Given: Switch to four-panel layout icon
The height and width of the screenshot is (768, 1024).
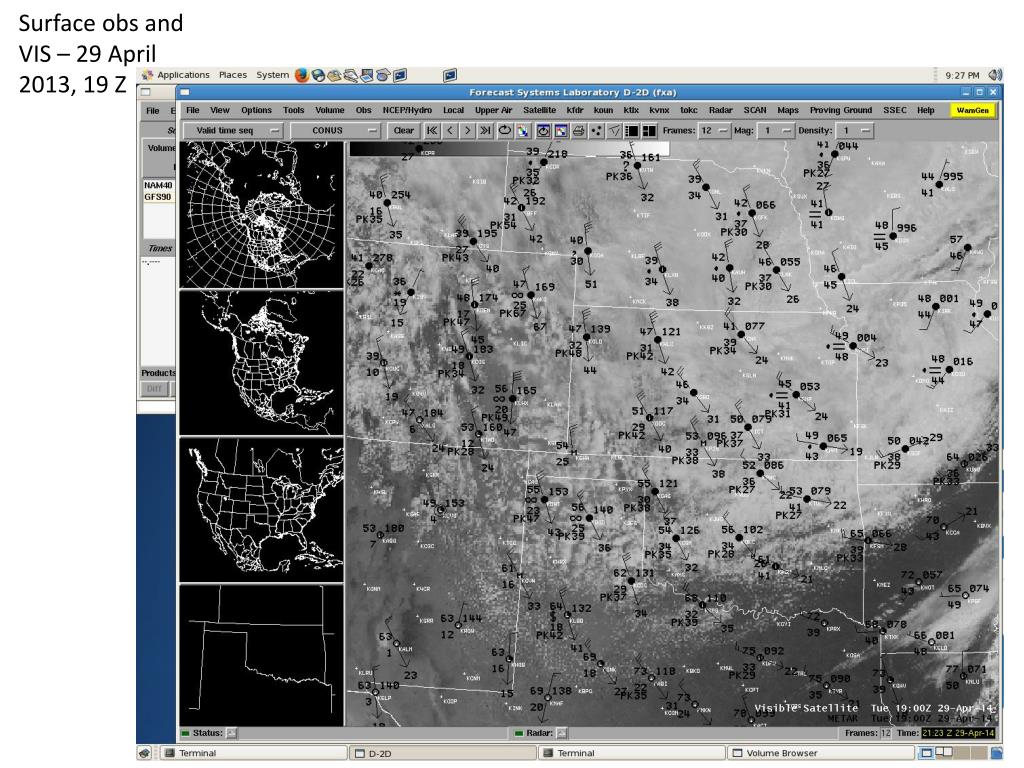Looking at the screenshot, I should coord(649,131).
